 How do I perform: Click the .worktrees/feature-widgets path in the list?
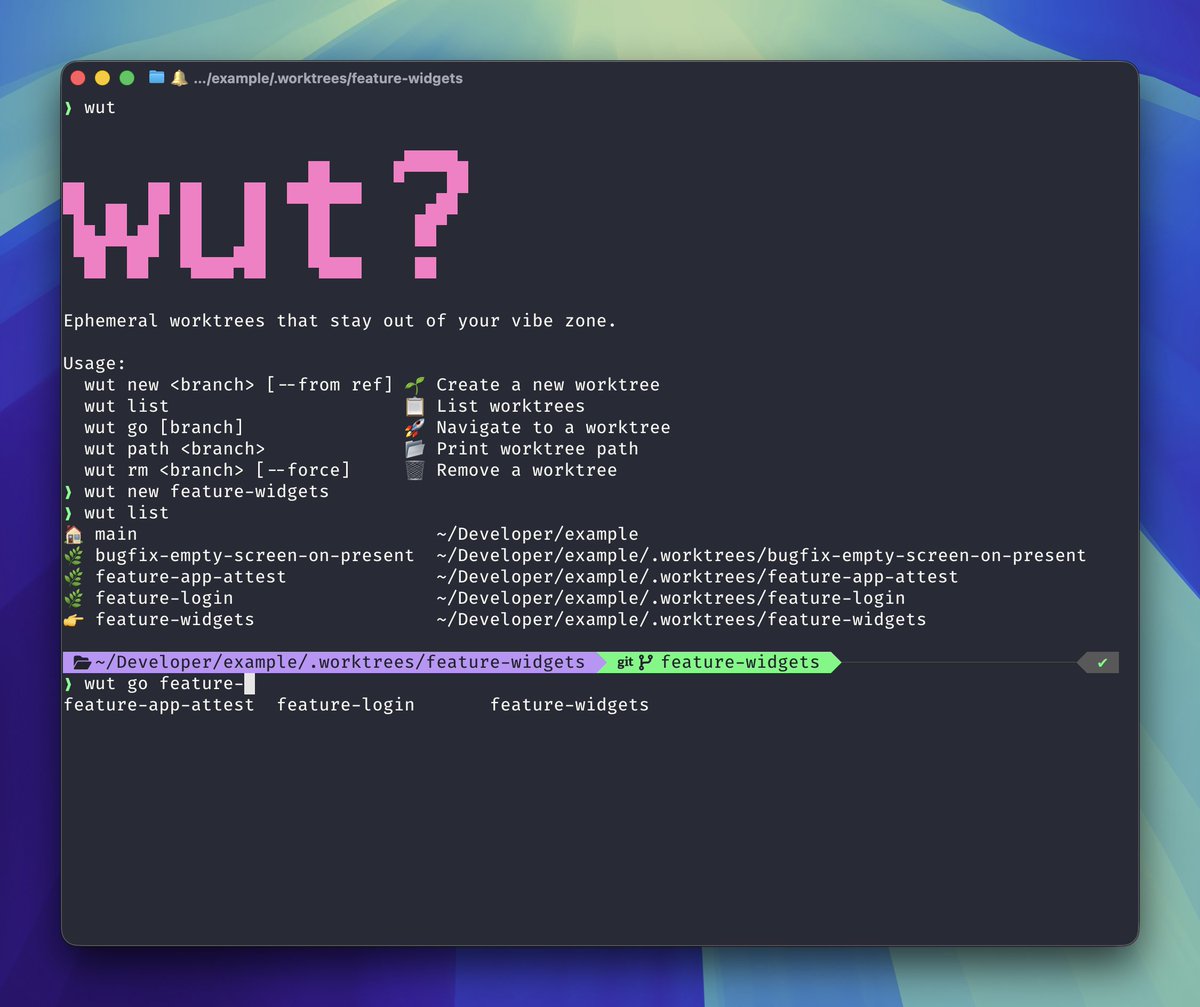pos(681,619)
